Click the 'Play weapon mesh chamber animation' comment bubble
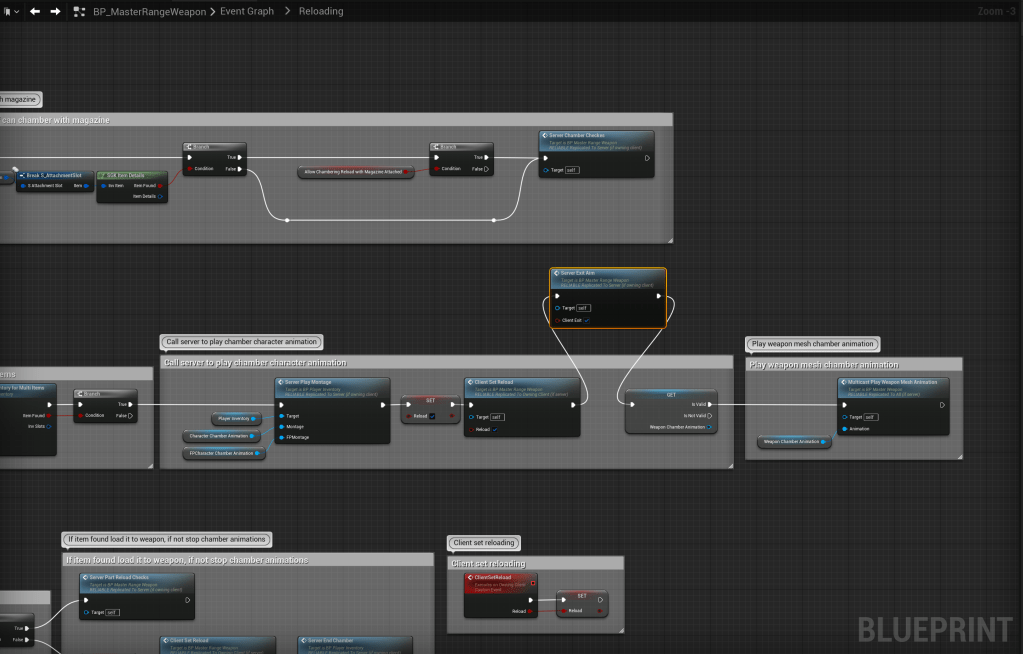The width and height of the screenshot is (1023, 654). pyautogui.click(x=813, y=344)
